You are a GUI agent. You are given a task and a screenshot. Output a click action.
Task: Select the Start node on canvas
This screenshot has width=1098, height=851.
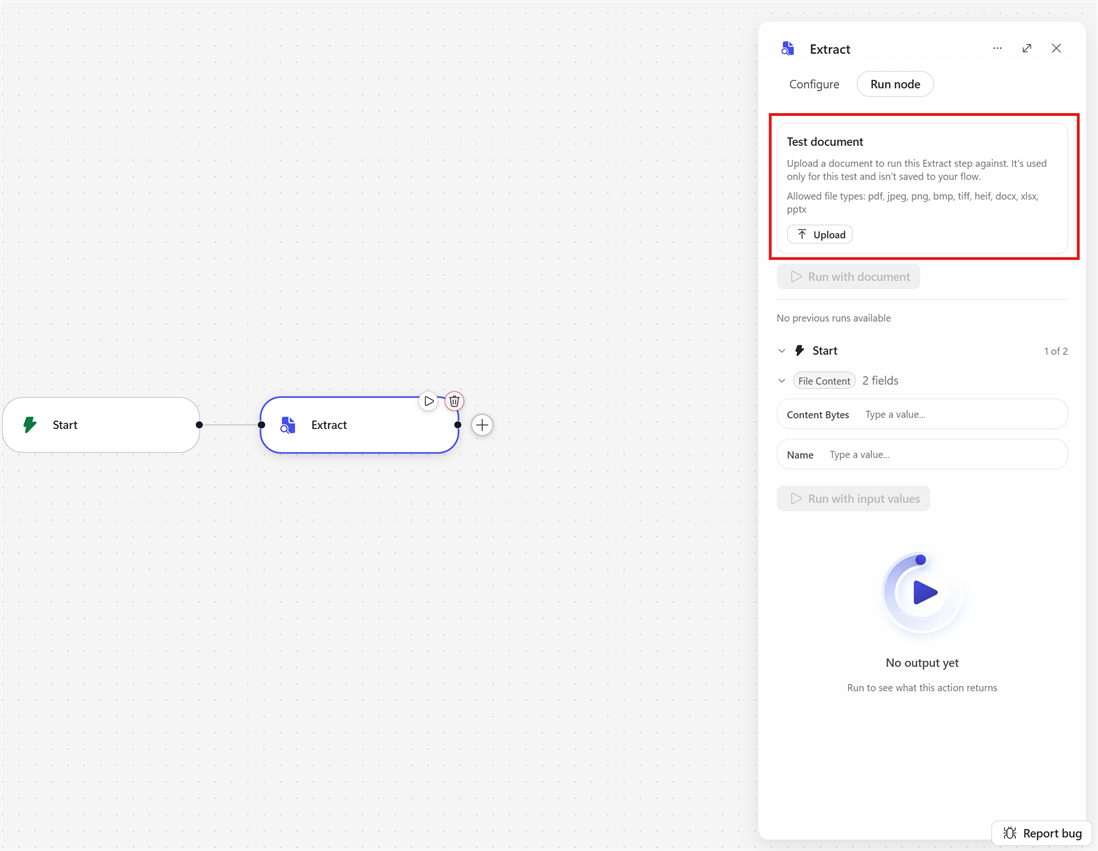102,425
